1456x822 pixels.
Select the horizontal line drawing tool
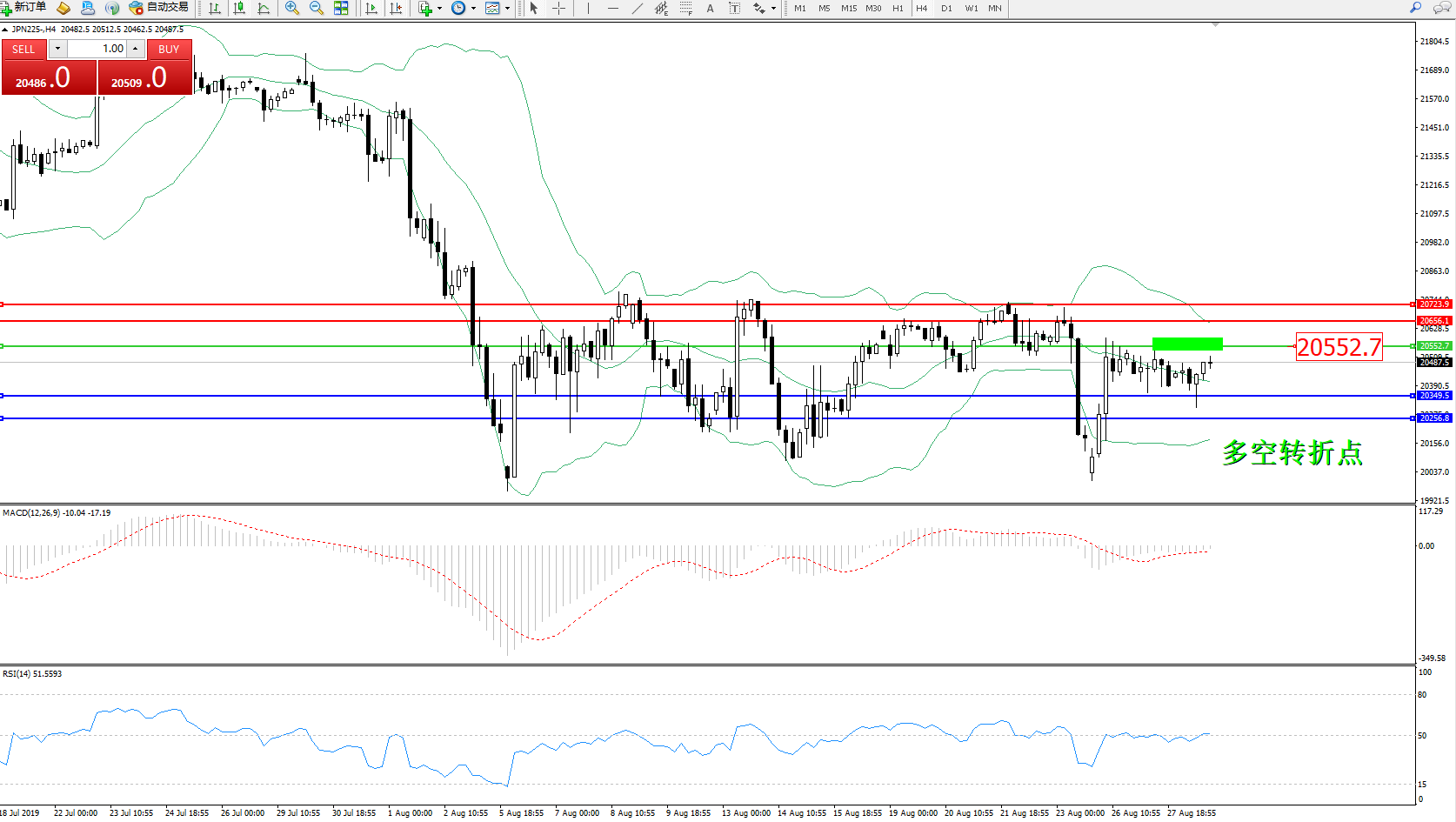coord(613,8)
